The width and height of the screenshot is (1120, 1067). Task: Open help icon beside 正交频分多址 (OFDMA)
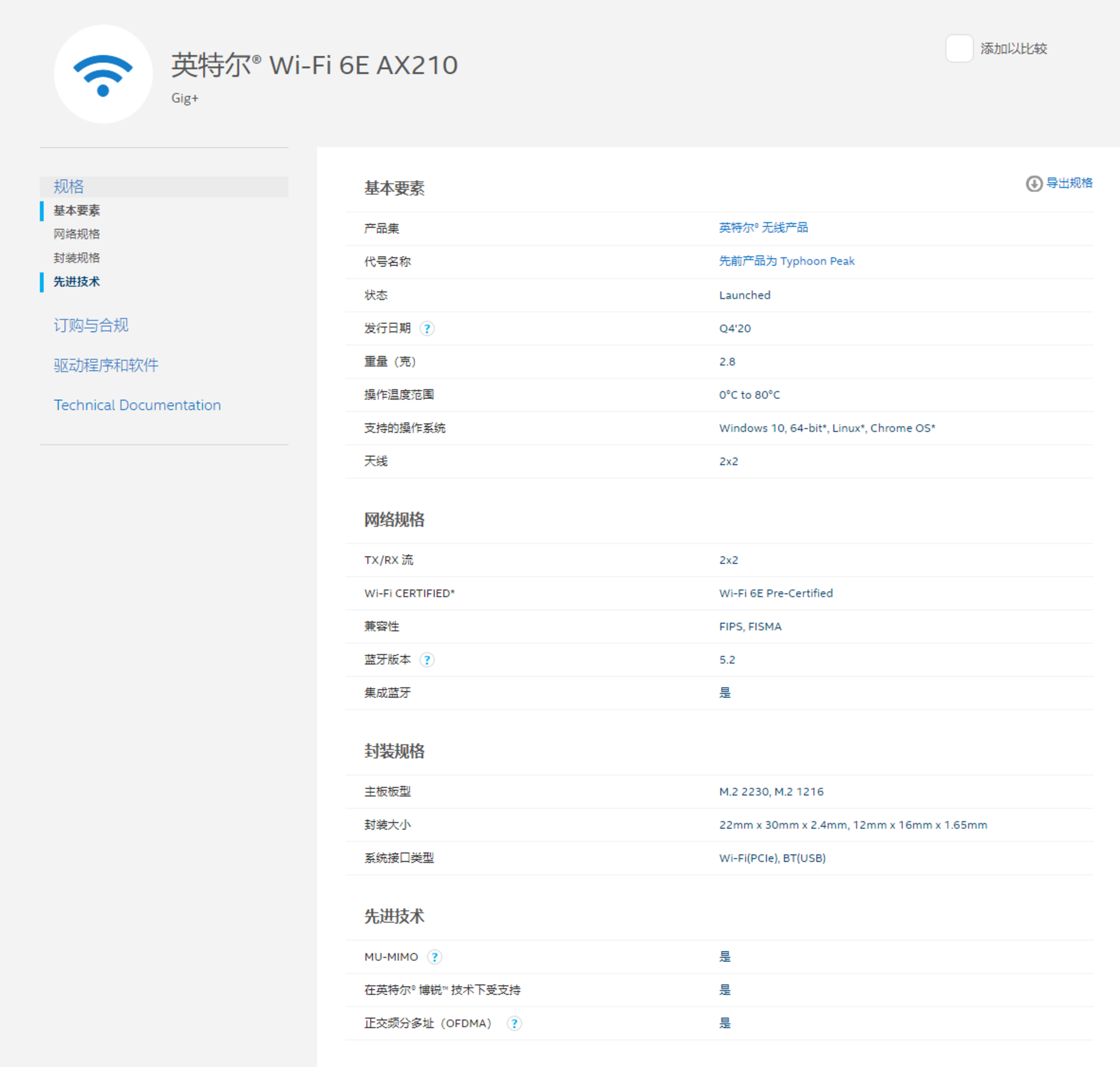(514, 1023)
